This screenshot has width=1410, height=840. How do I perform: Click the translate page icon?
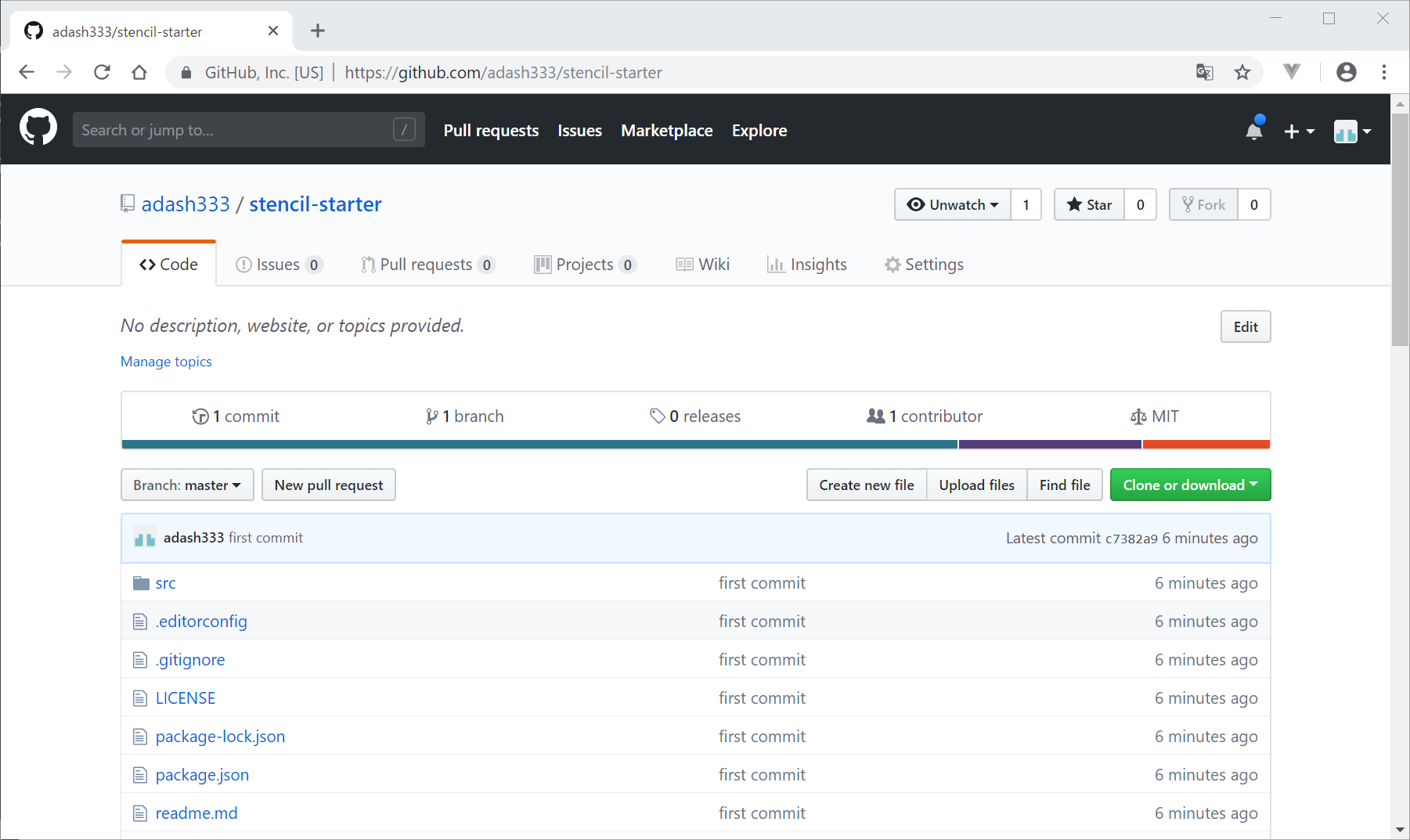(1205, 72)
